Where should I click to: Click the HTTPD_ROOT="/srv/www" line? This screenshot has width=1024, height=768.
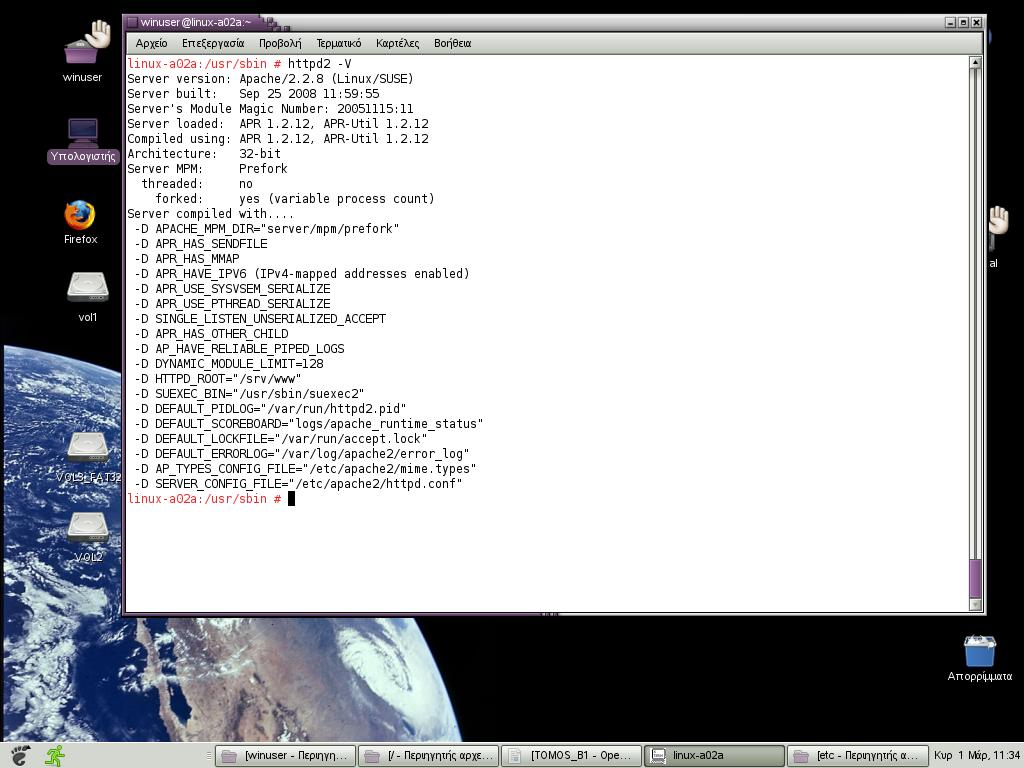[x=217, y=379]
